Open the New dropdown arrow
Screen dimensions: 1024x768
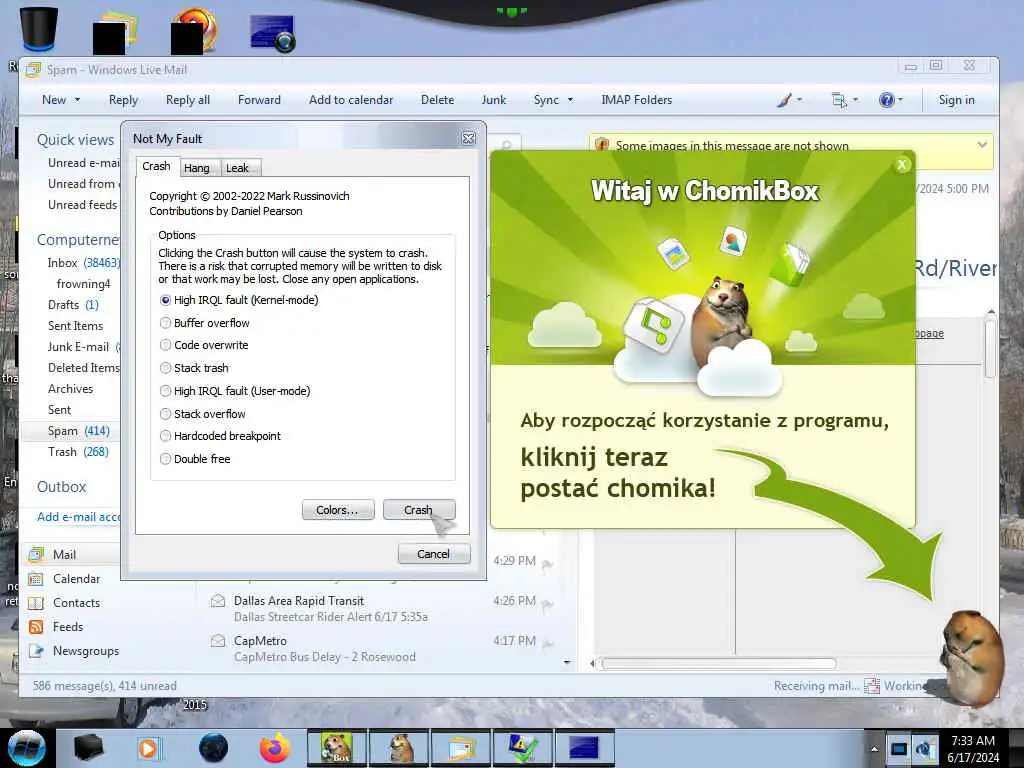pyautogui.click(x=77, y=100)
